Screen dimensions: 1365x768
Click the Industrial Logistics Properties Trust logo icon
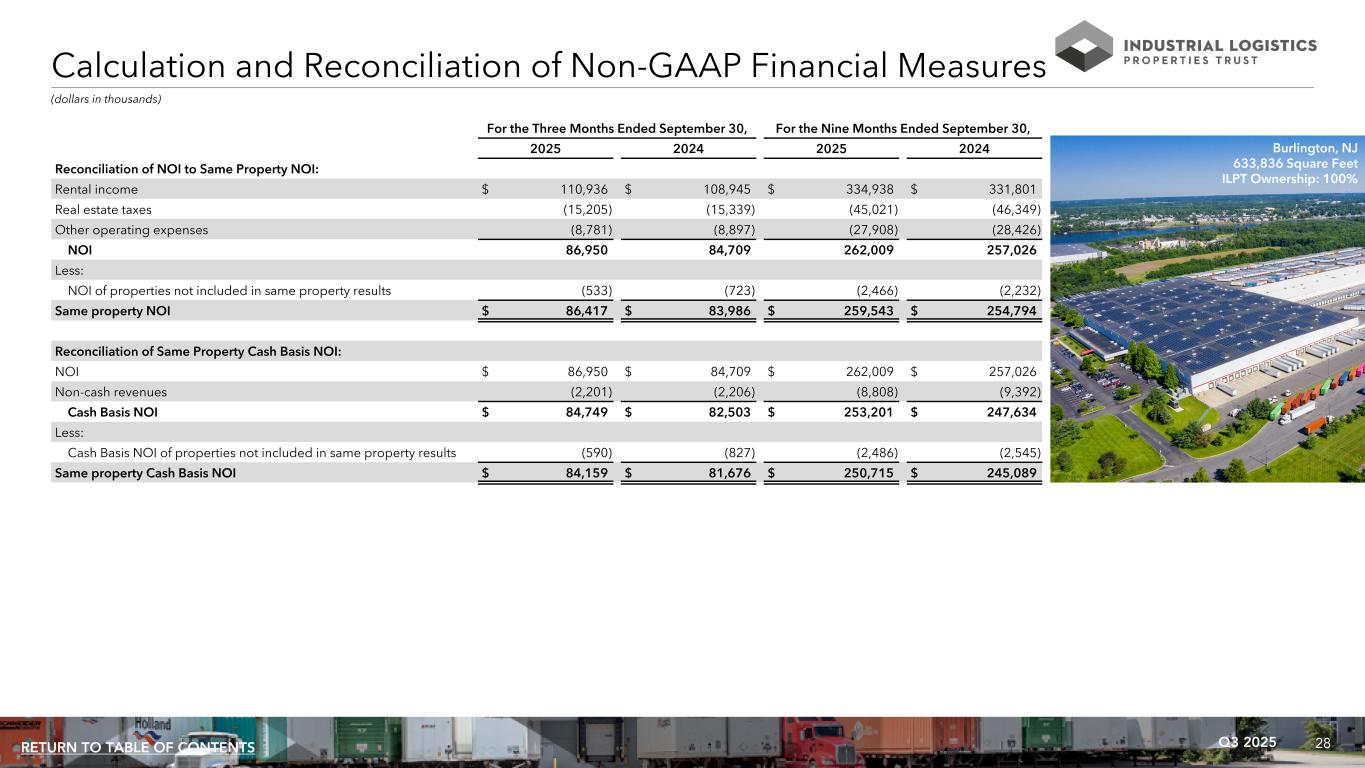click(x=1083, y=46)
